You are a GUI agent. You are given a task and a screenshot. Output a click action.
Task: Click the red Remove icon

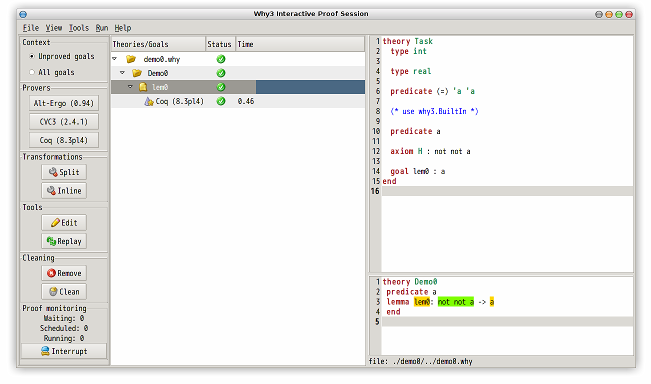(x=51, y=273)
